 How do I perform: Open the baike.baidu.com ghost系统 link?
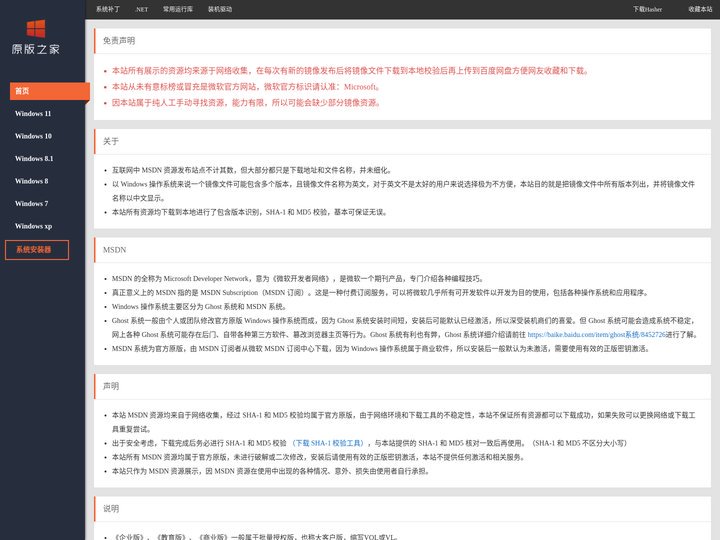point(596,335)
